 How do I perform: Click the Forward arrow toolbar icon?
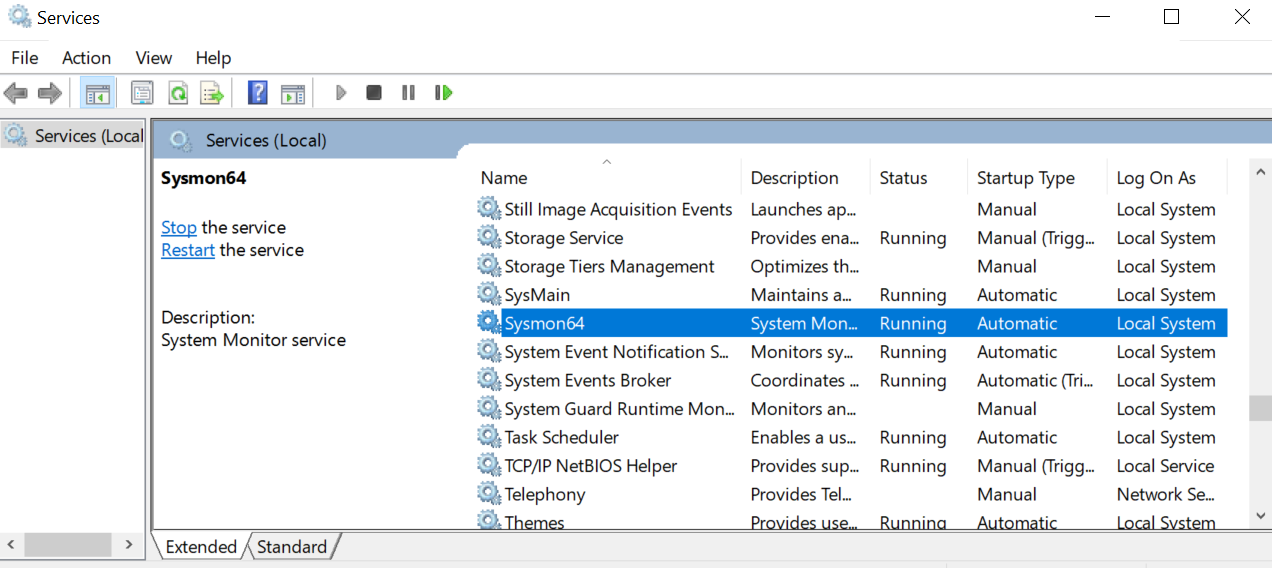tap(50, 93)
